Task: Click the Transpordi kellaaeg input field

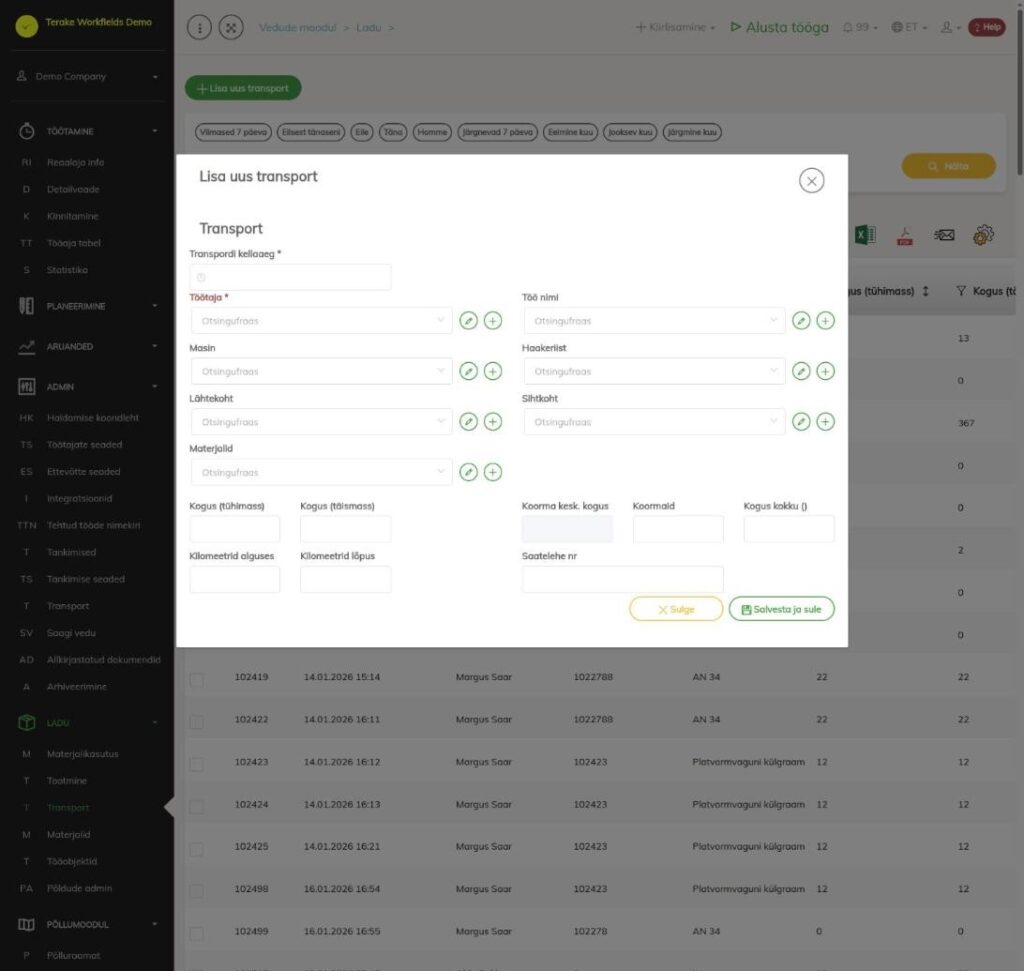Action: 290,278
